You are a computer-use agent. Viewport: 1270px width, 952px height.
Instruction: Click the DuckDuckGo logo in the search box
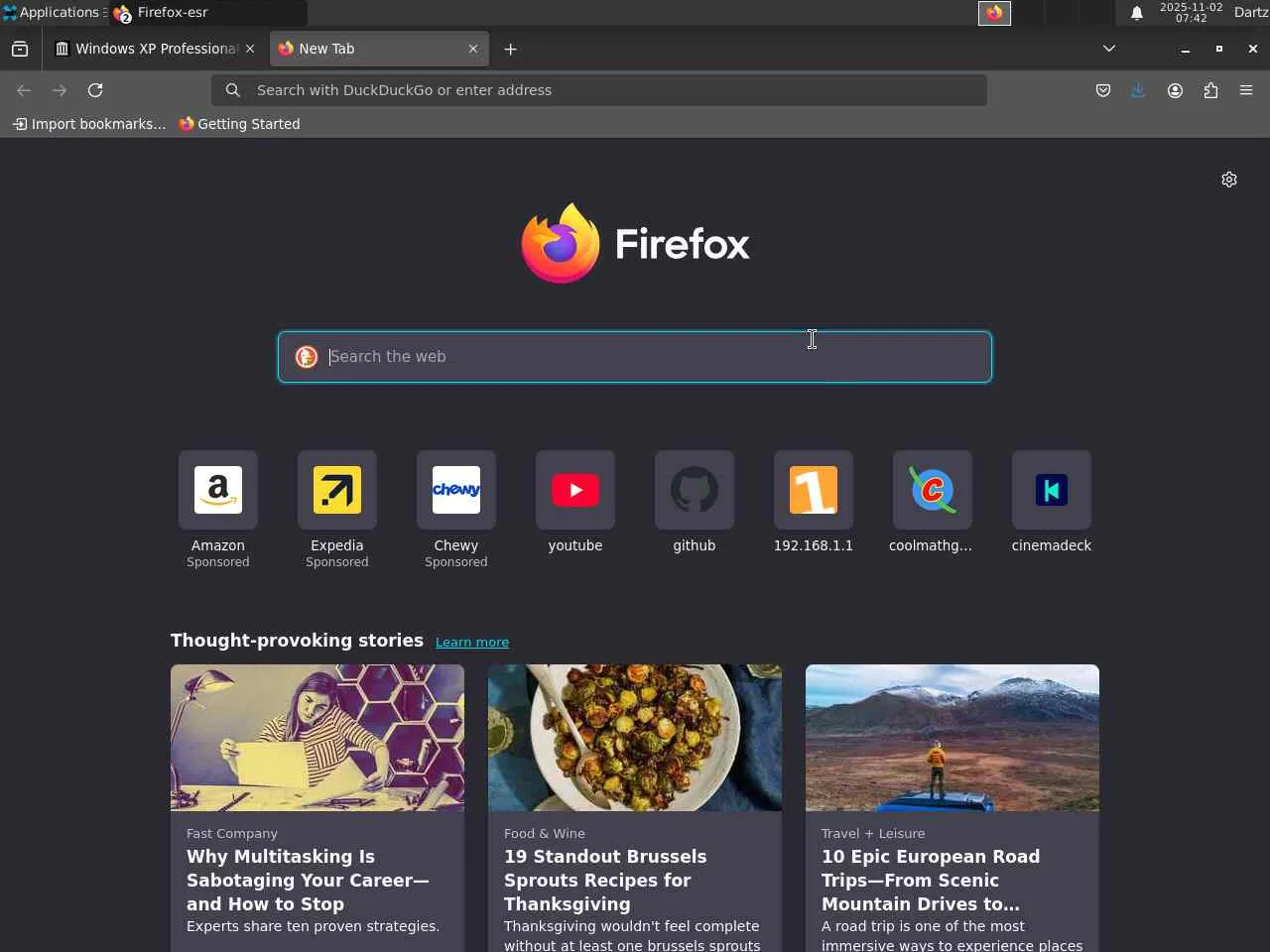coord(307,357)
